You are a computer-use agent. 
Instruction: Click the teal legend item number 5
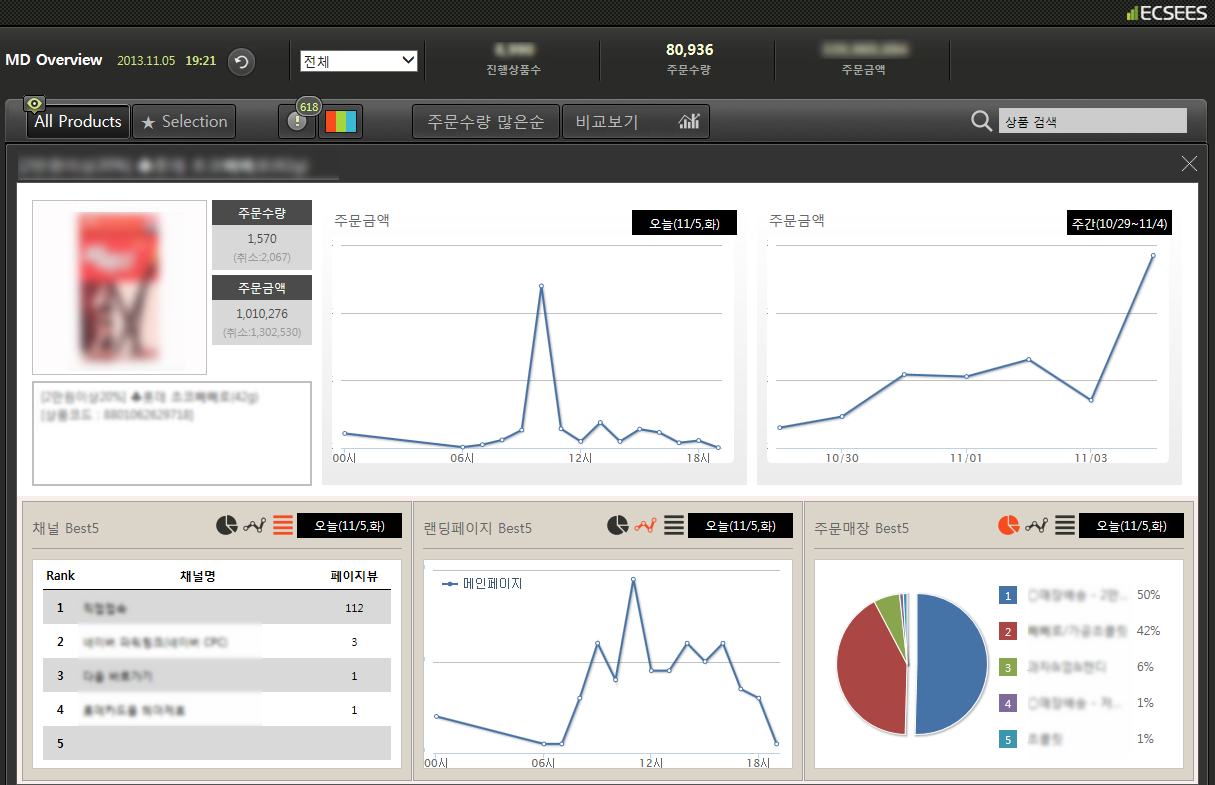(1008, 739)
